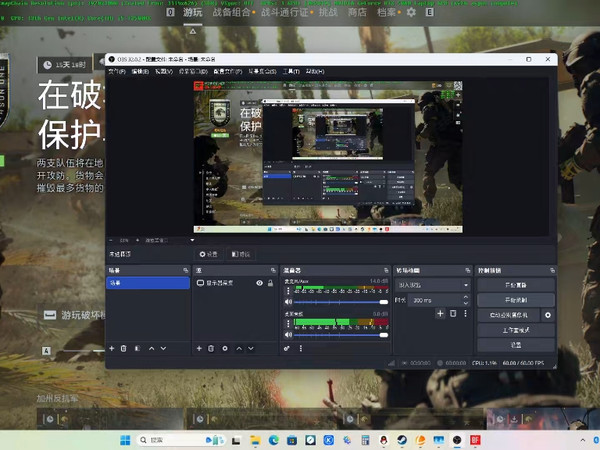The image size is (600, 450).
Task: Click the 300 ms duration field
Action: (435, 300)
